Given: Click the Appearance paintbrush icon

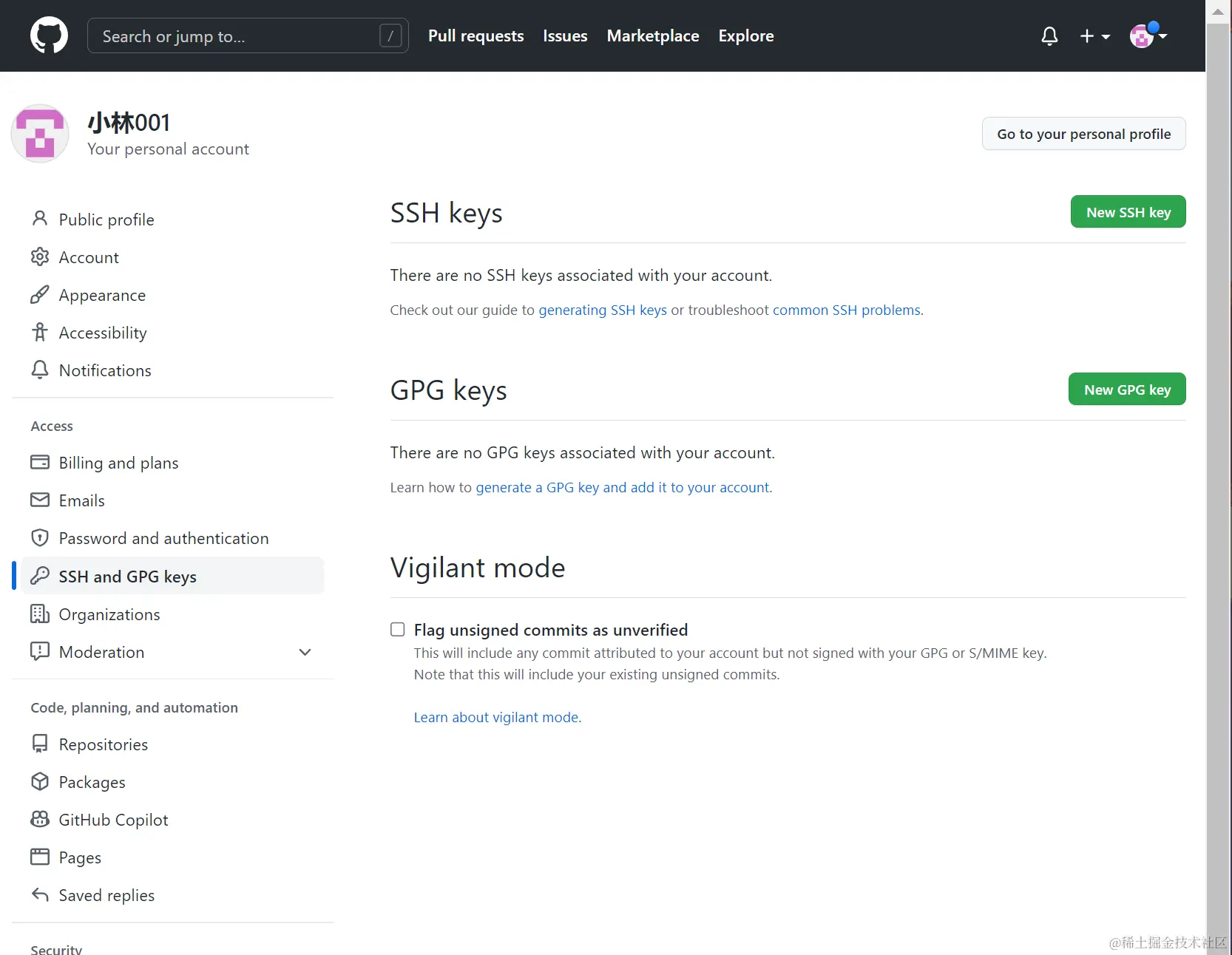Looking at the screenshot, I should (40, 294).
